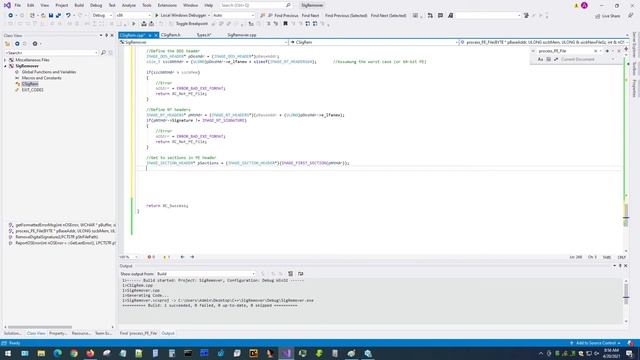Switch to Property Manager panel tab

tap(58, 333)
